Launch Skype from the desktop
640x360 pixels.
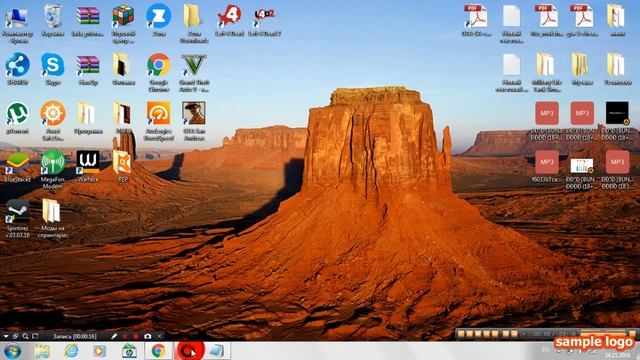tap(53, 69)
